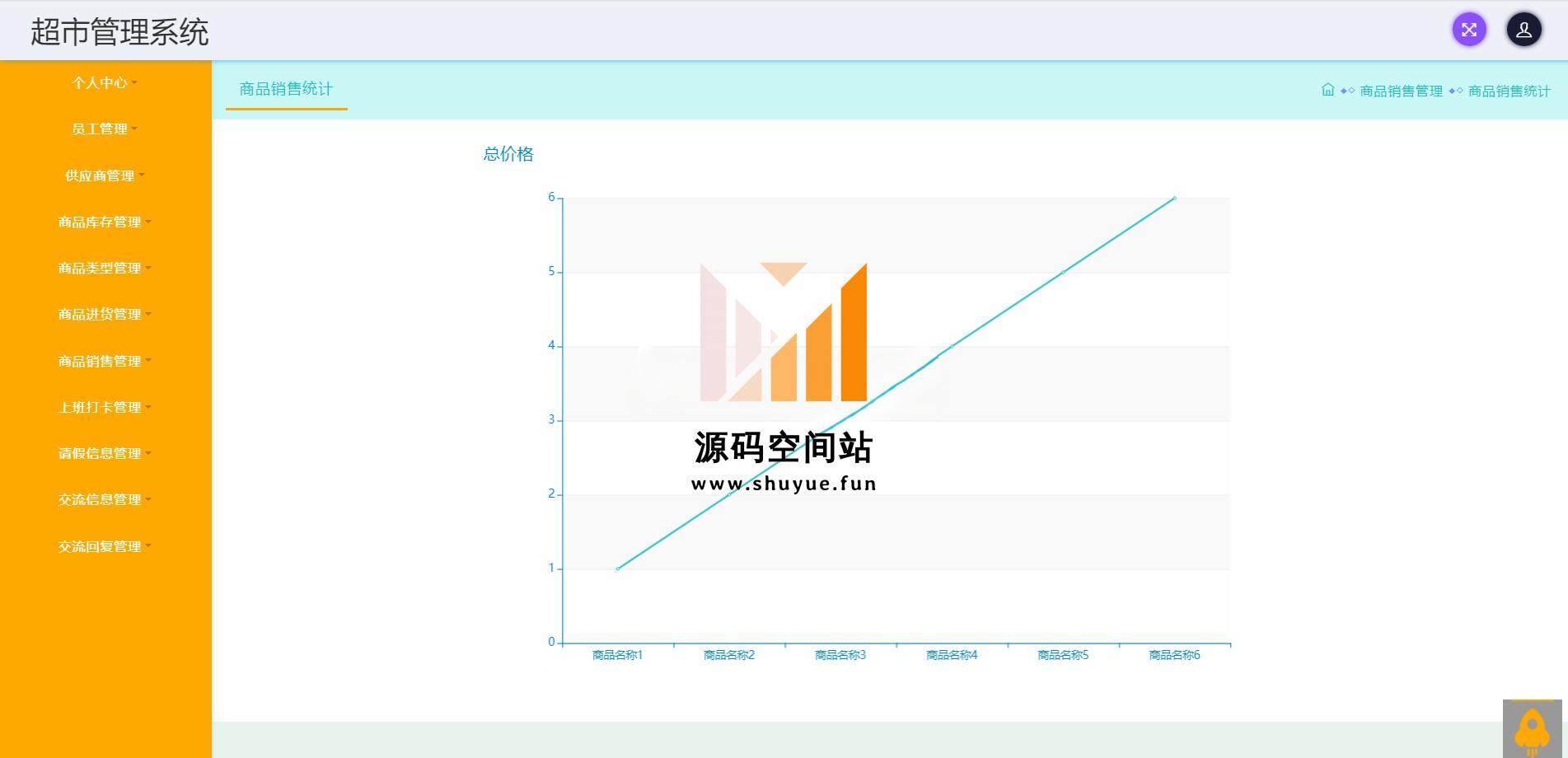
Task: Expand 商品进货管理 in the sidebar
Action: [104, 315]
